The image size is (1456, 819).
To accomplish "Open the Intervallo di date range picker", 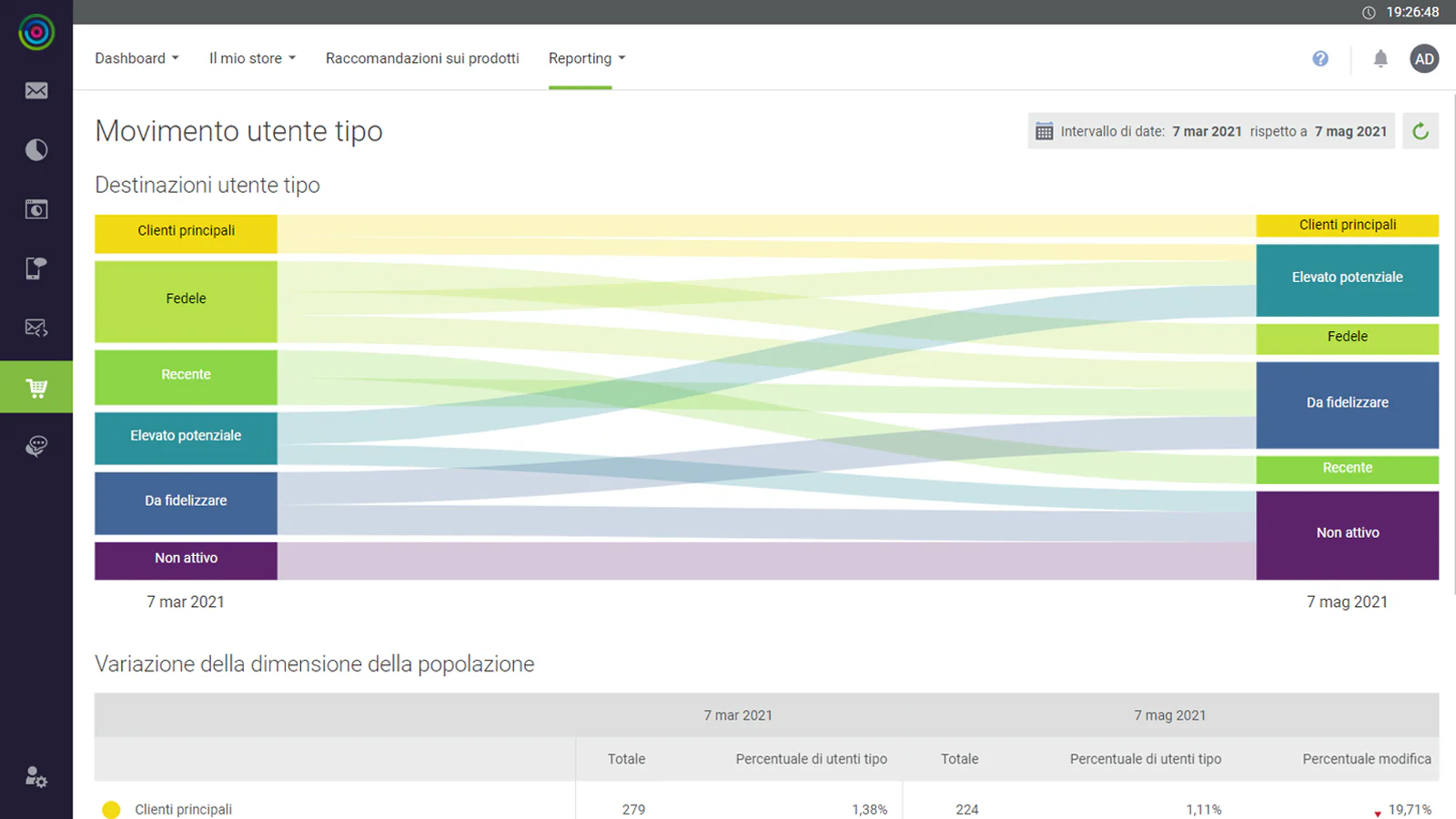I will [1211, 131].
